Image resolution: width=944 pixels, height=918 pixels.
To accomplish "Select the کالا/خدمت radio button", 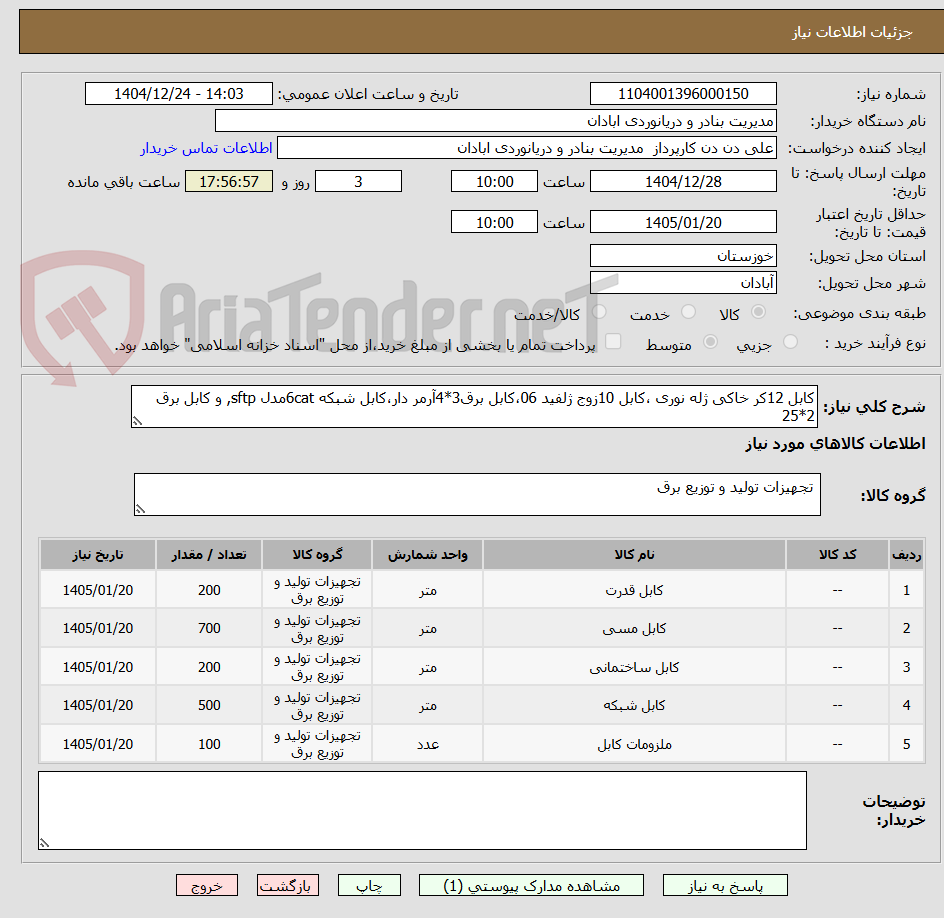I will pyautogui.click(x=599, y=312).
